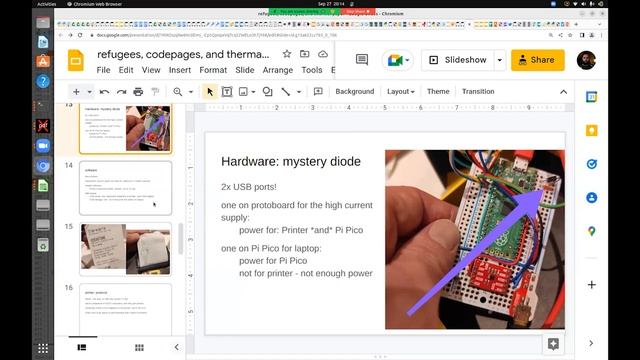This screenshot has height=360, width=640.
Task: Click the slide title 'Hardware: mystery diode'
Action: pyautogui.click(x=291, y=162)
